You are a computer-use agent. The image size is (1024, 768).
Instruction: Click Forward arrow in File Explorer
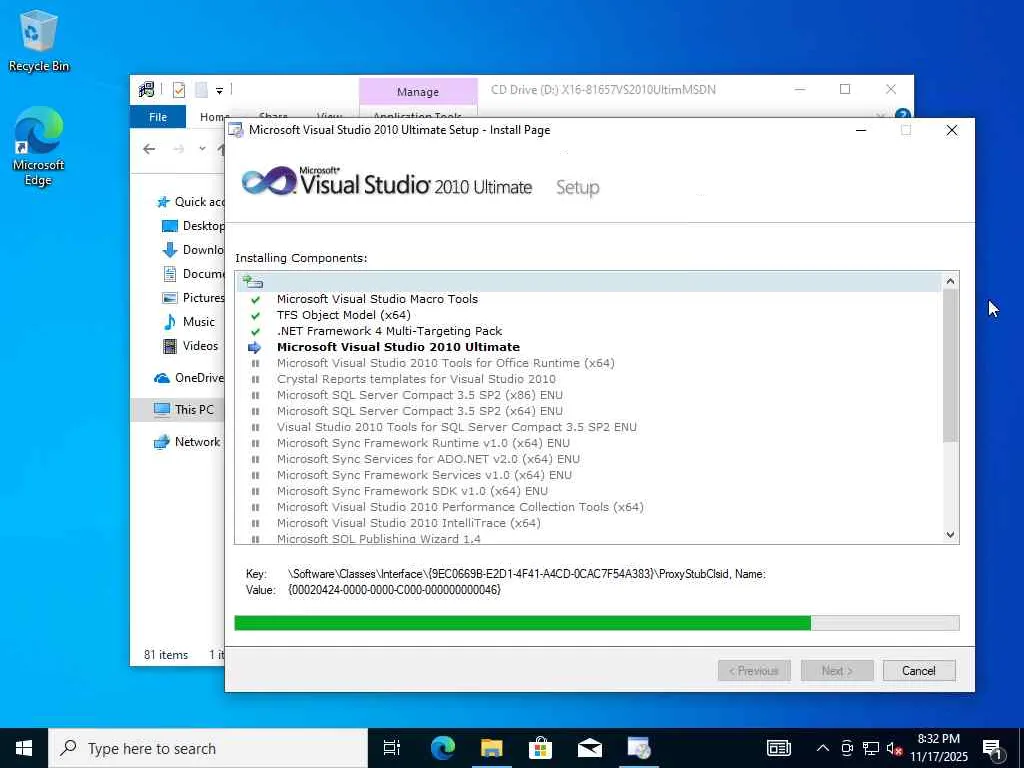tap(178, 149)
